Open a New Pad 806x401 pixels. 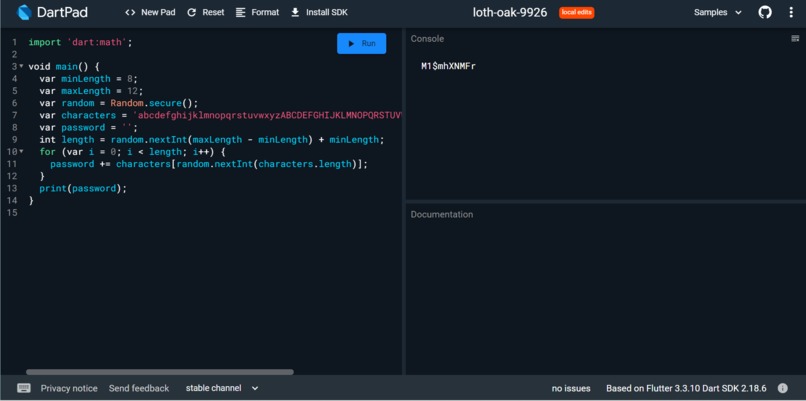[150, 12]
